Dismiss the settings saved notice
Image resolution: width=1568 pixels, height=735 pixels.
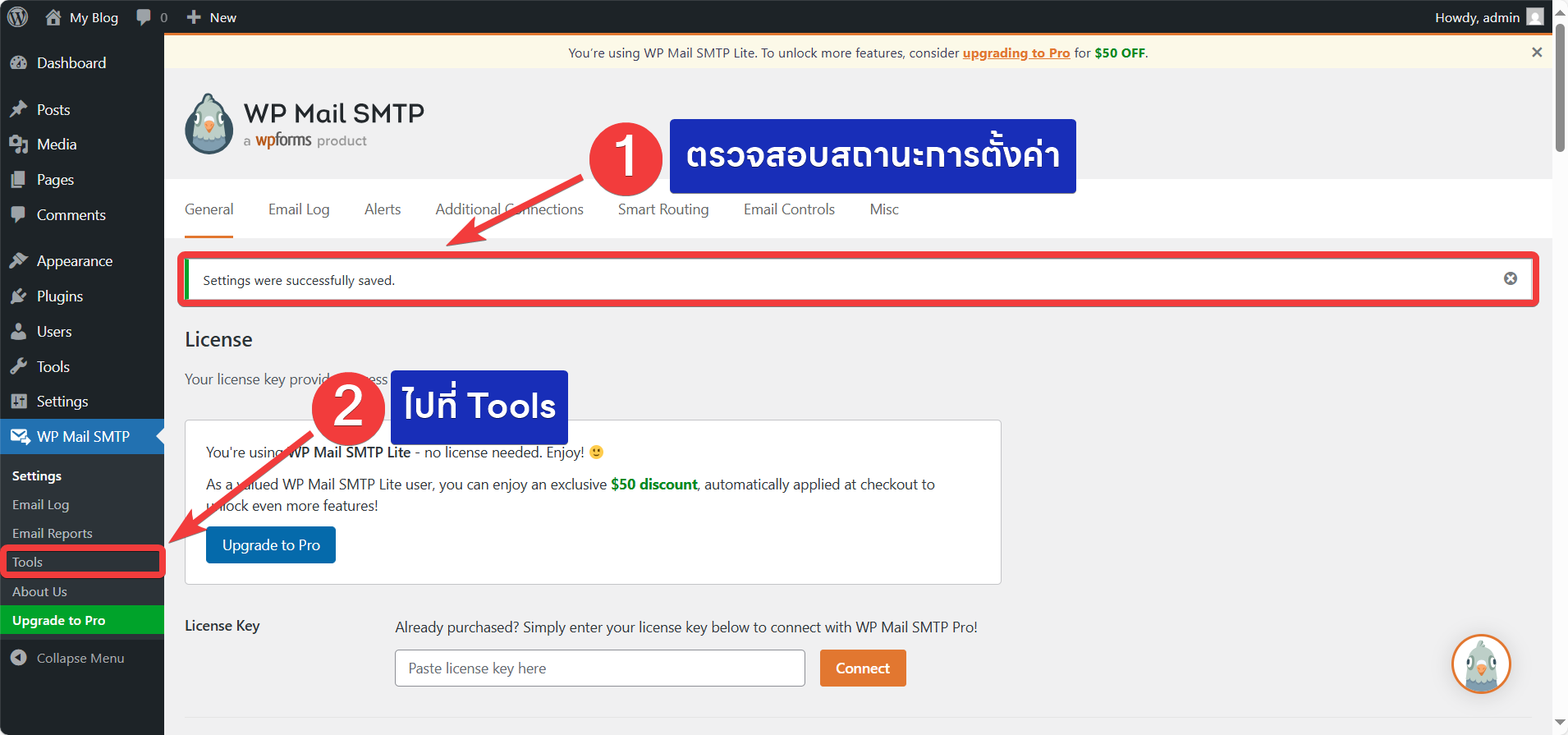(1510, 279)
